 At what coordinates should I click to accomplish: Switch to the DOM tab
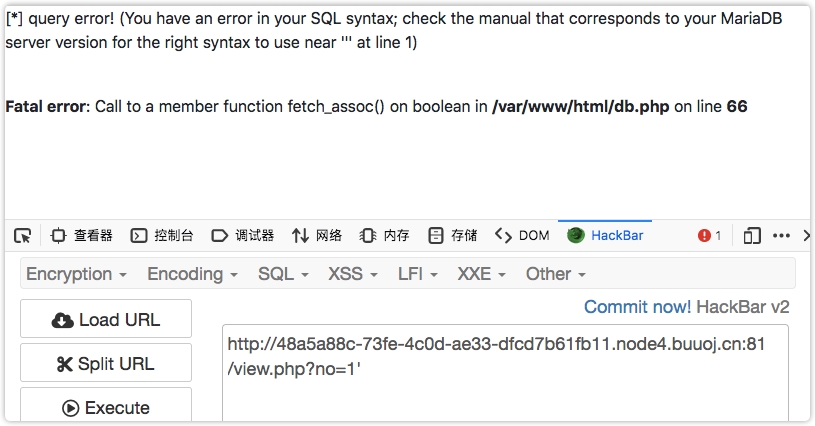tap(522, 236)
